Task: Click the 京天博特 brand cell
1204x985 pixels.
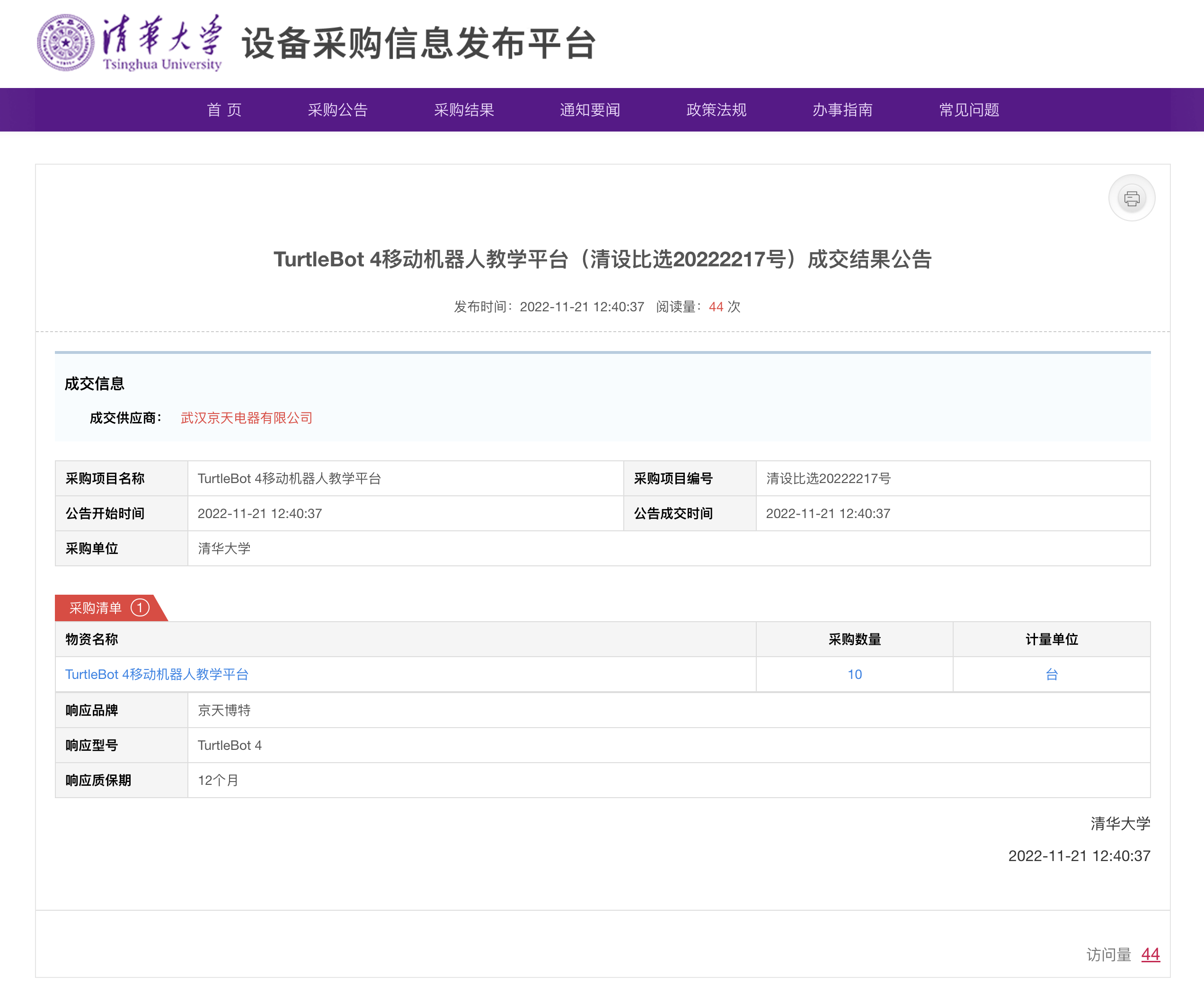Action: [669, 711]
